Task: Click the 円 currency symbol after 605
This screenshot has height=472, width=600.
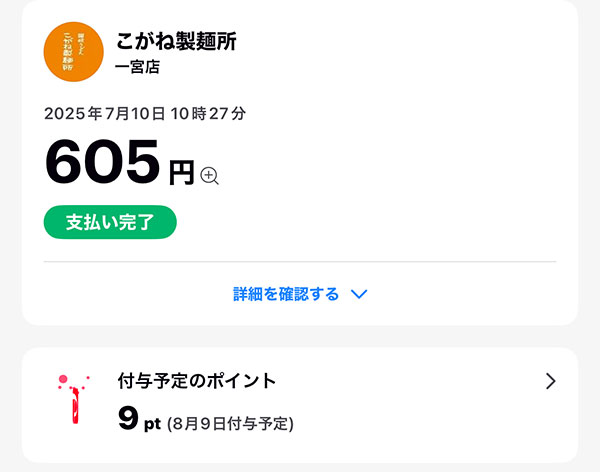Action: pyautogui.click(x=182, y=173)
